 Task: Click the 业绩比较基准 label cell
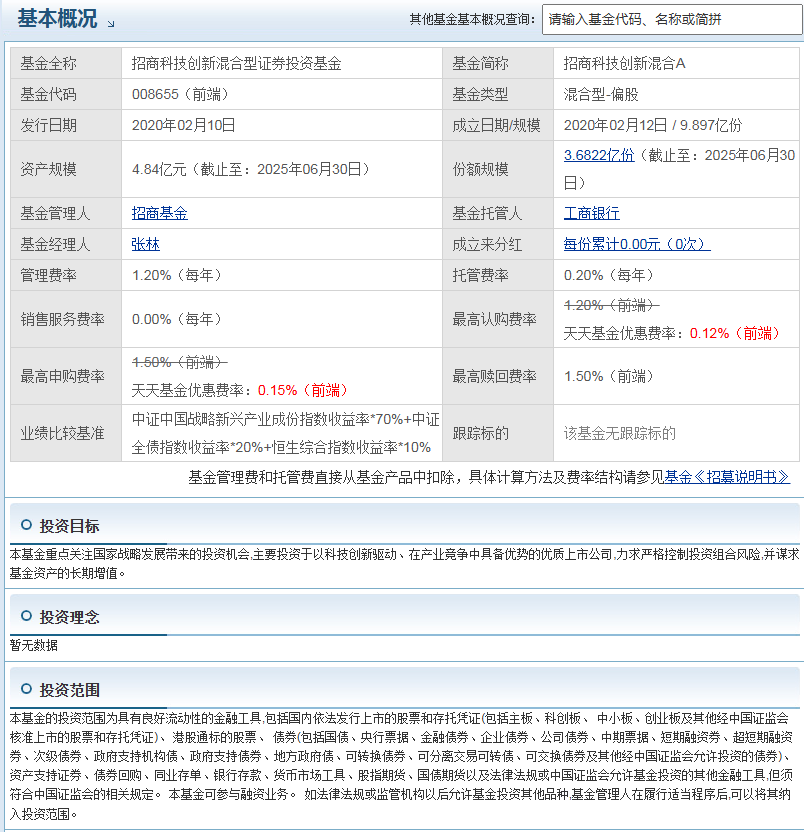pos(66,434)
